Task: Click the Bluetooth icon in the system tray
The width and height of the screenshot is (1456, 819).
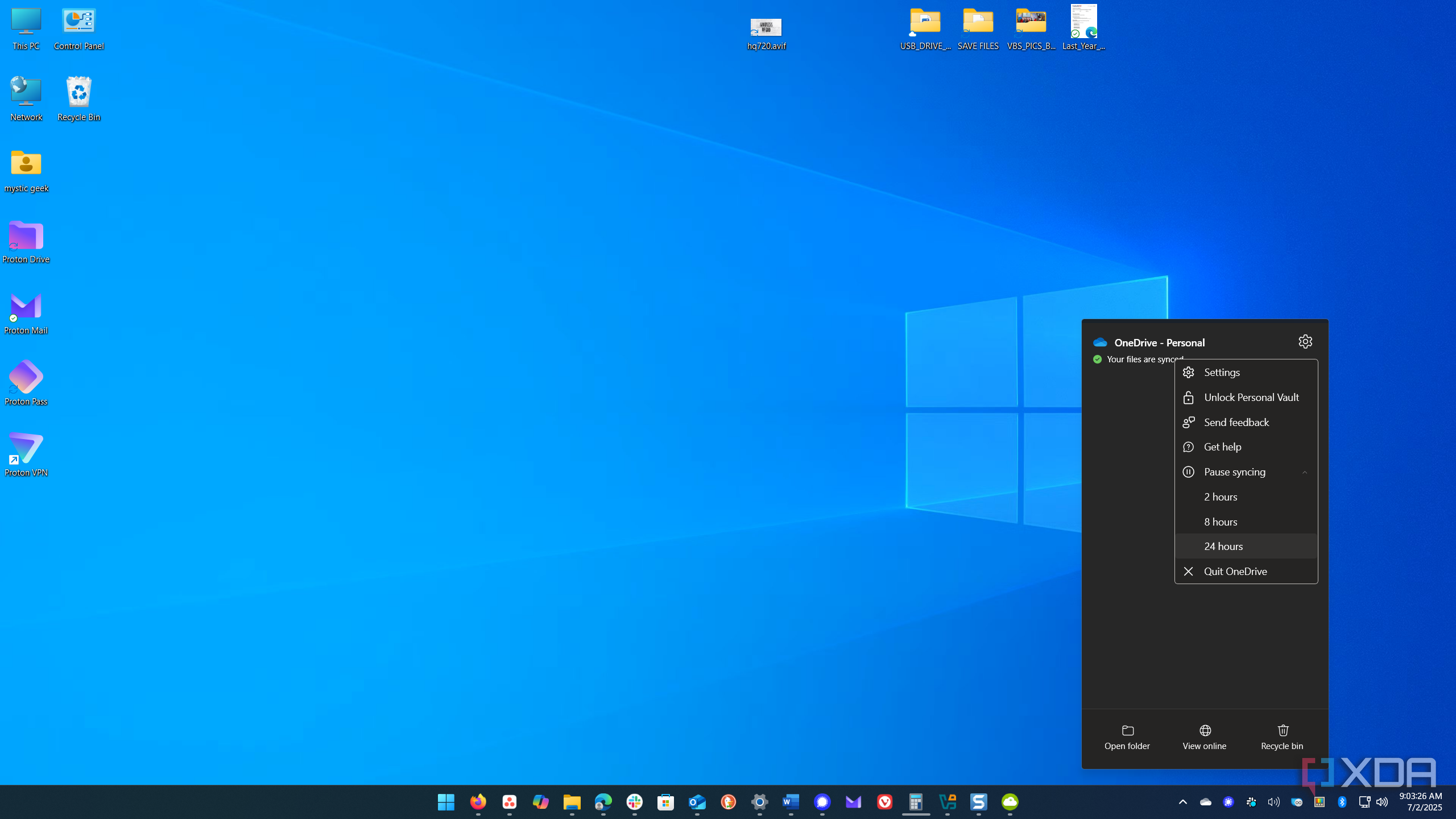Action: [1342, 802]
